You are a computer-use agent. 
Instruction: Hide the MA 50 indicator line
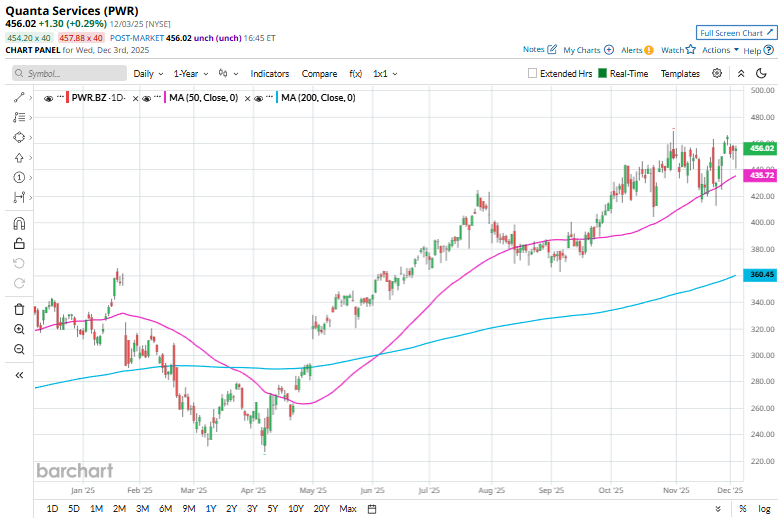tap(147, 97)
